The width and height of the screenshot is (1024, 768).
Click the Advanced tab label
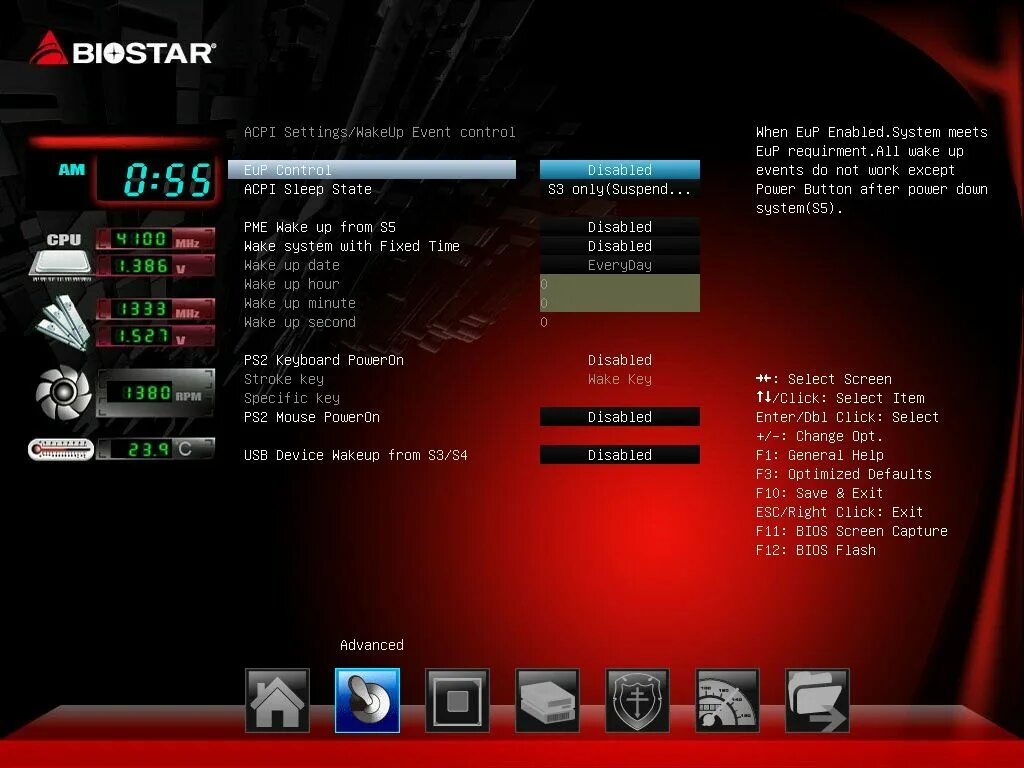point(372,645)
